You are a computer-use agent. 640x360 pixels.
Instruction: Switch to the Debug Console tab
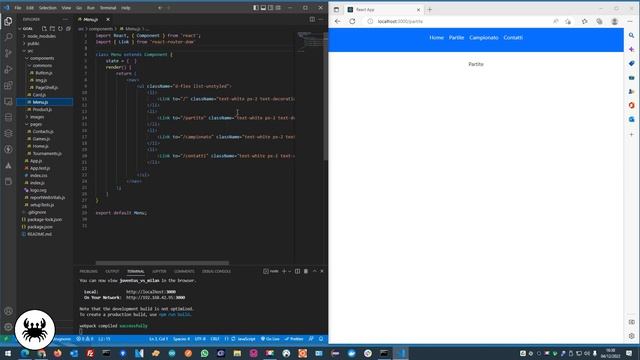[x=216, y=271]
